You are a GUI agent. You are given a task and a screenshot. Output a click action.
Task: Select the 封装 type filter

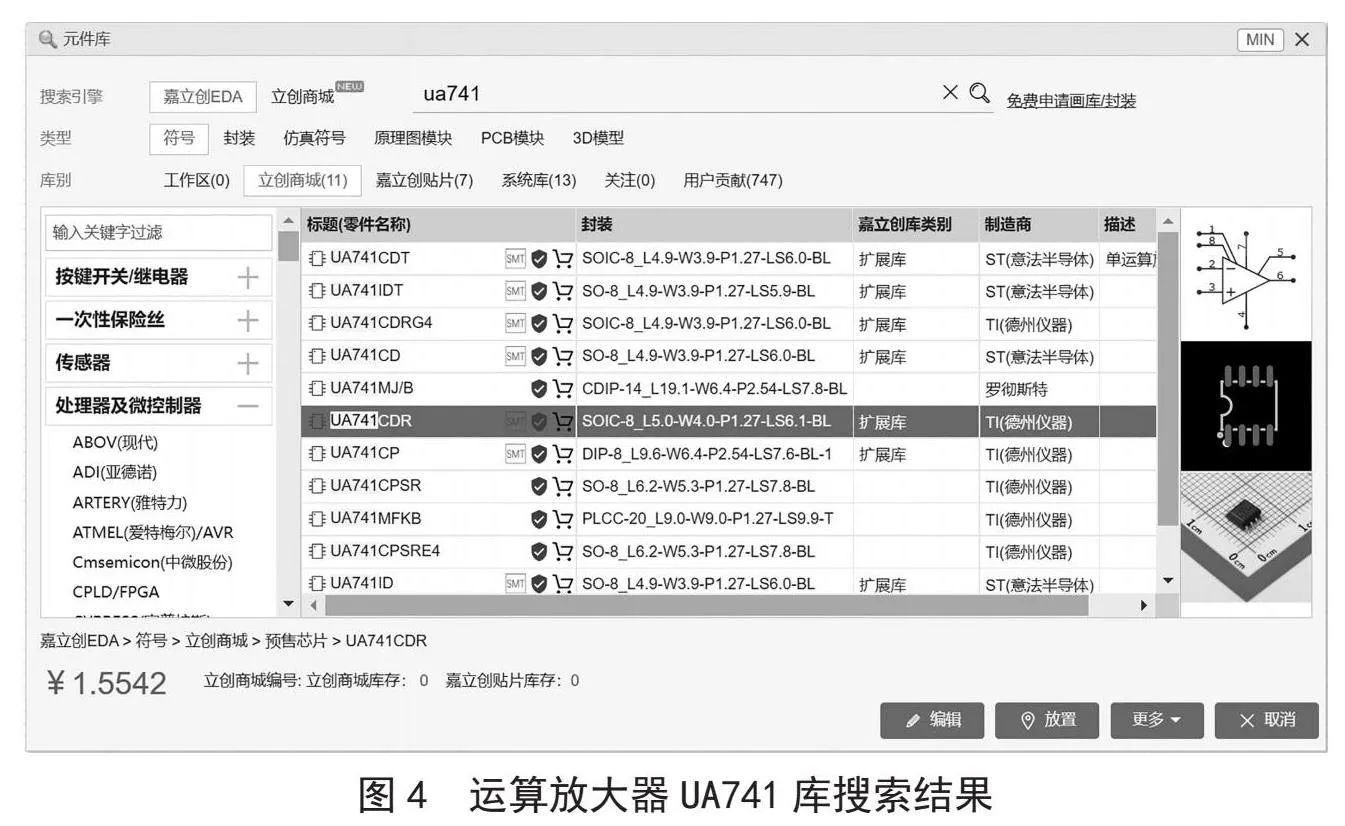[x=239, y=138]
